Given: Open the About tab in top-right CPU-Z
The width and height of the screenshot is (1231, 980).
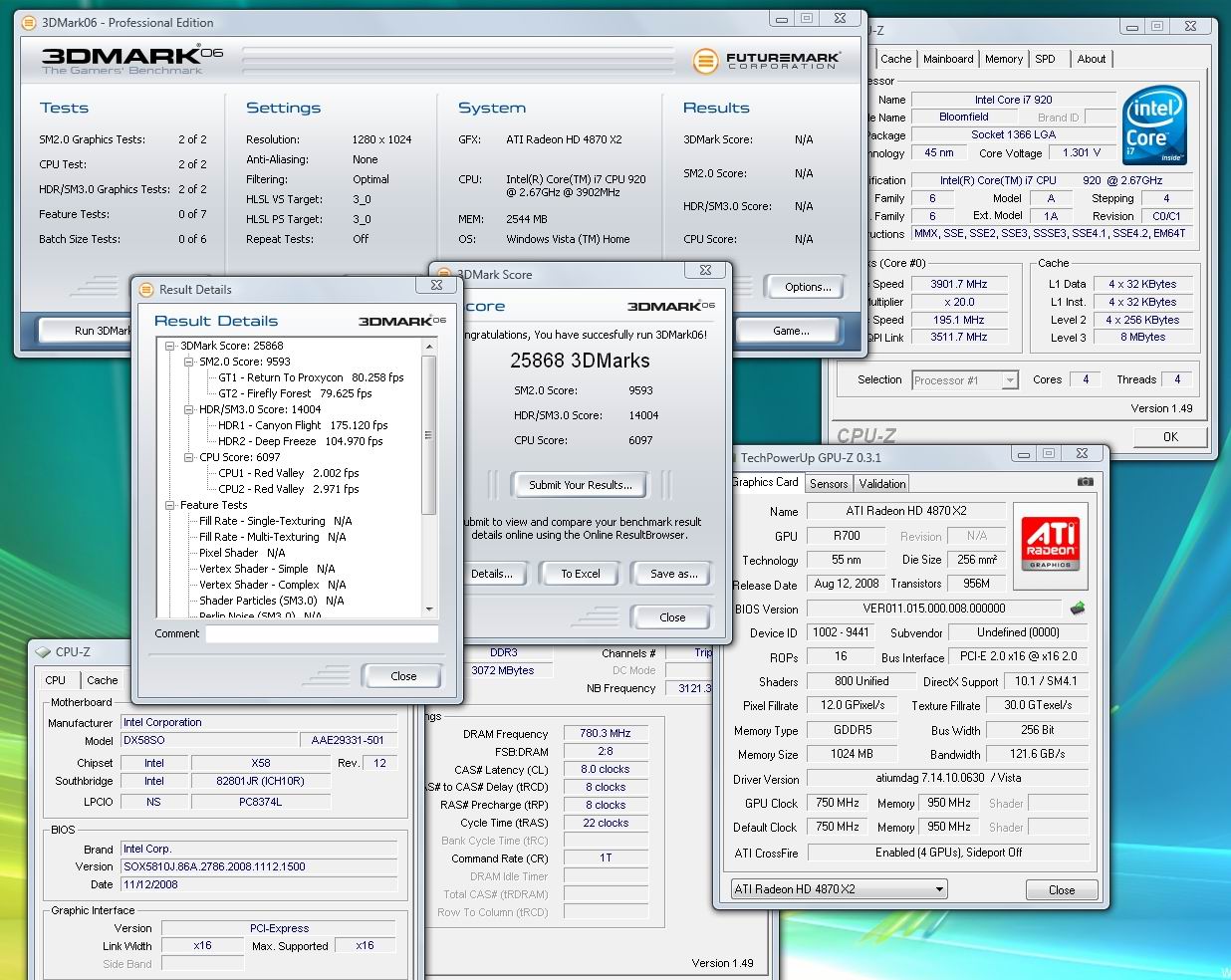Looking at the screenshot, I should click(x=1092, y=59).
